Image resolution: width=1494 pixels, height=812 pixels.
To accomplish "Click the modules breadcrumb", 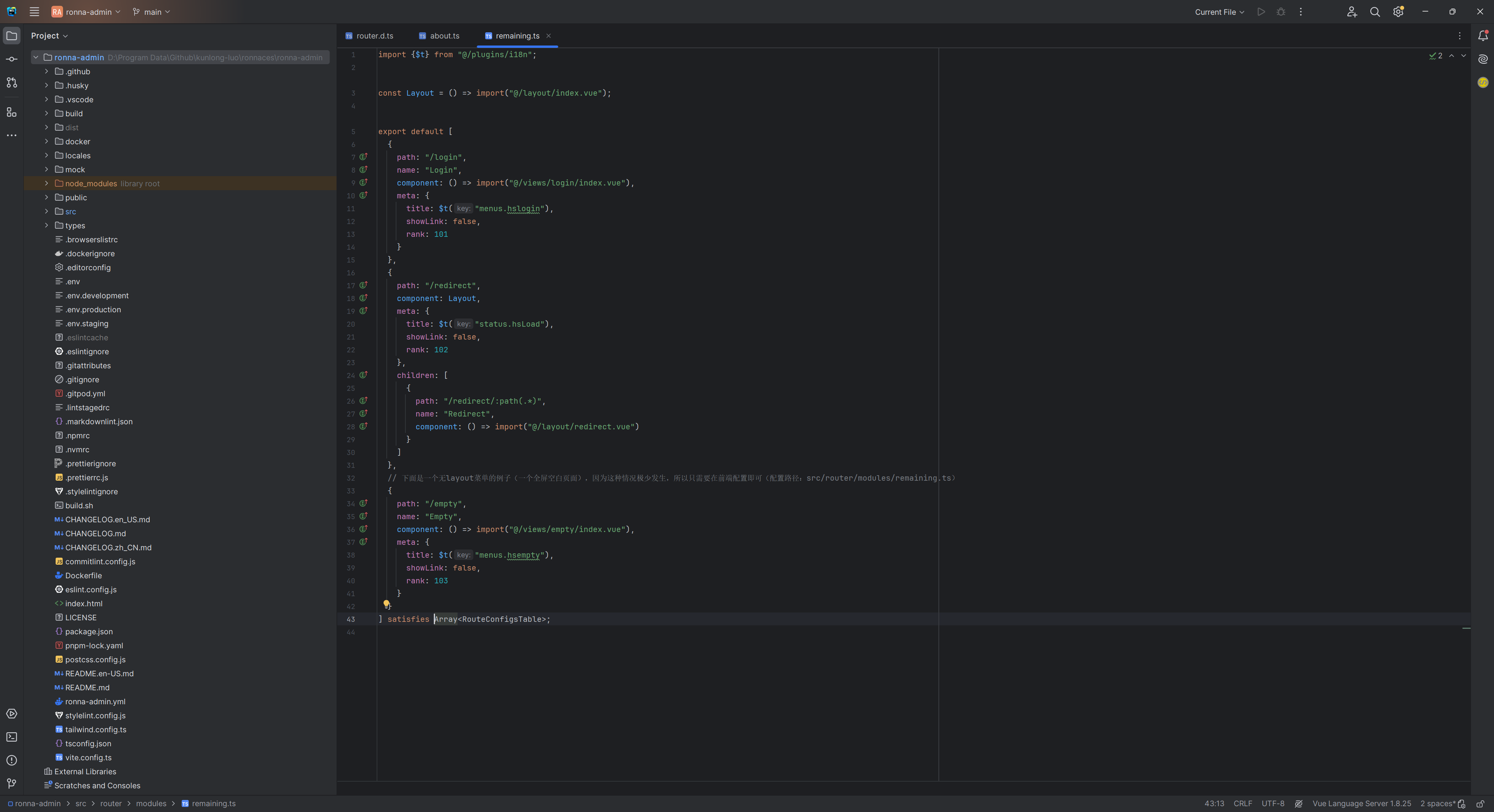I will (x=151, y=804).
